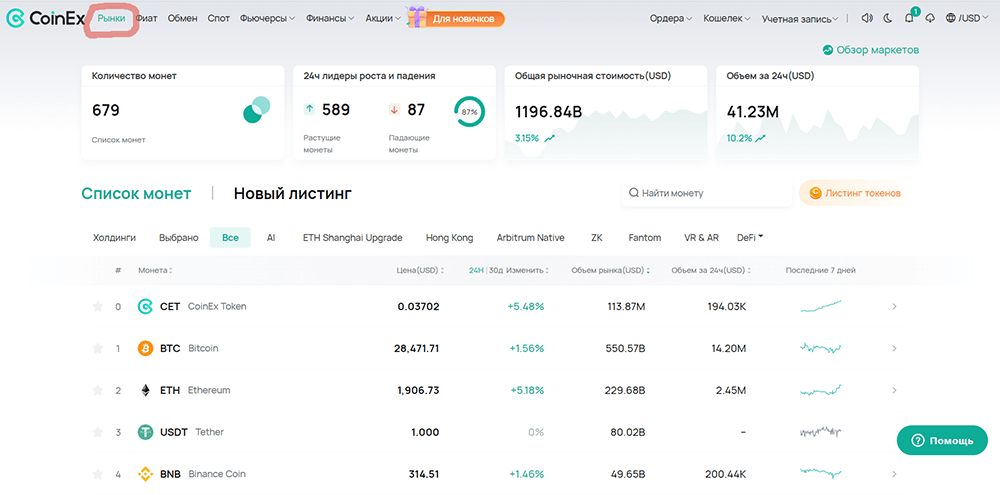Click the download app cloud icon
This screenshot has width=1000, height=495.
(x=930, y=18)
